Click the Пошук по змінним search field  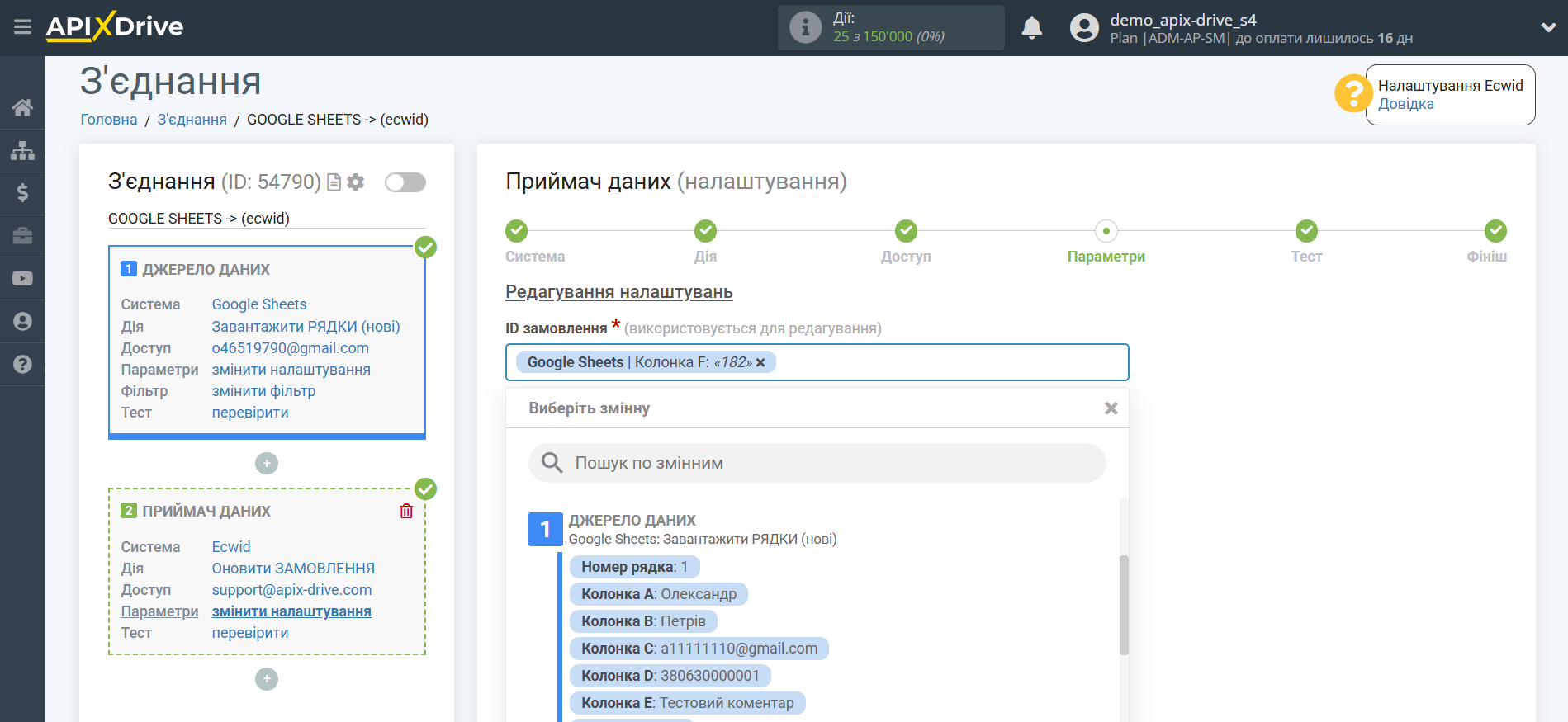pos(817,463)
